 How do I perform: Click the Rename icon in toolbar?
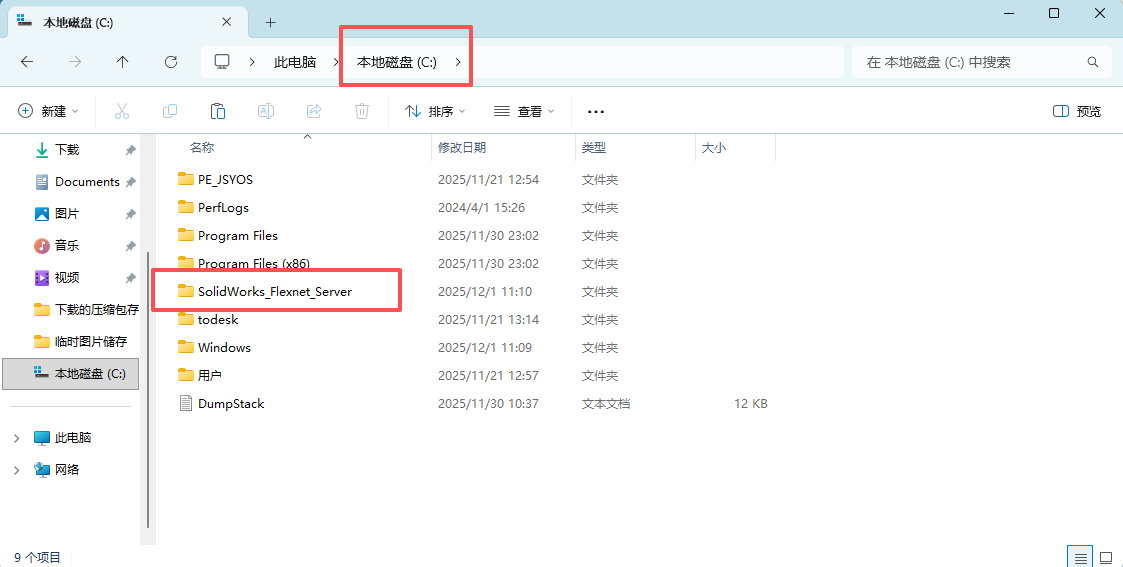click(266, 111)
